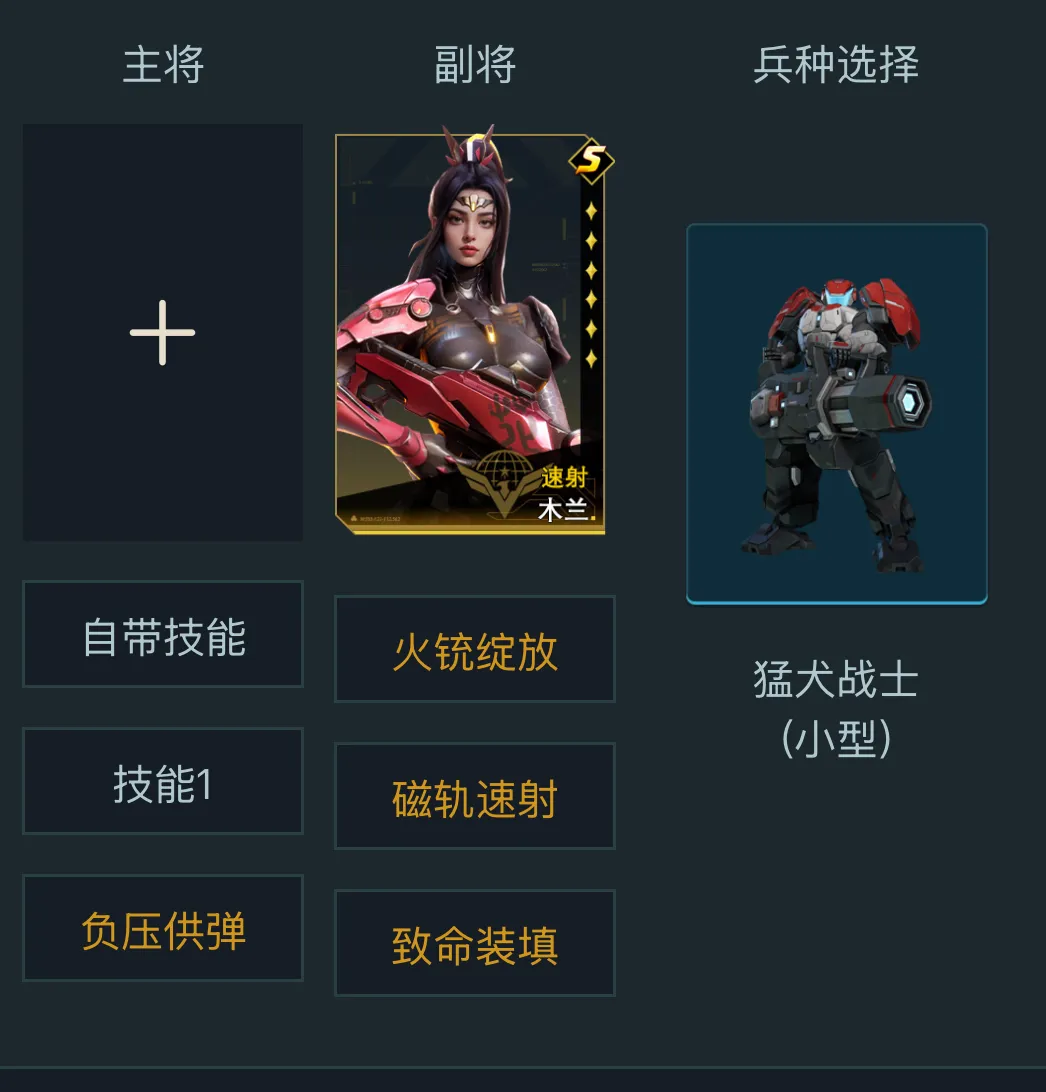1046x1092 pixels.
Task: Click the gold star column on Mulan's card
Action: (x=591, y=285)
